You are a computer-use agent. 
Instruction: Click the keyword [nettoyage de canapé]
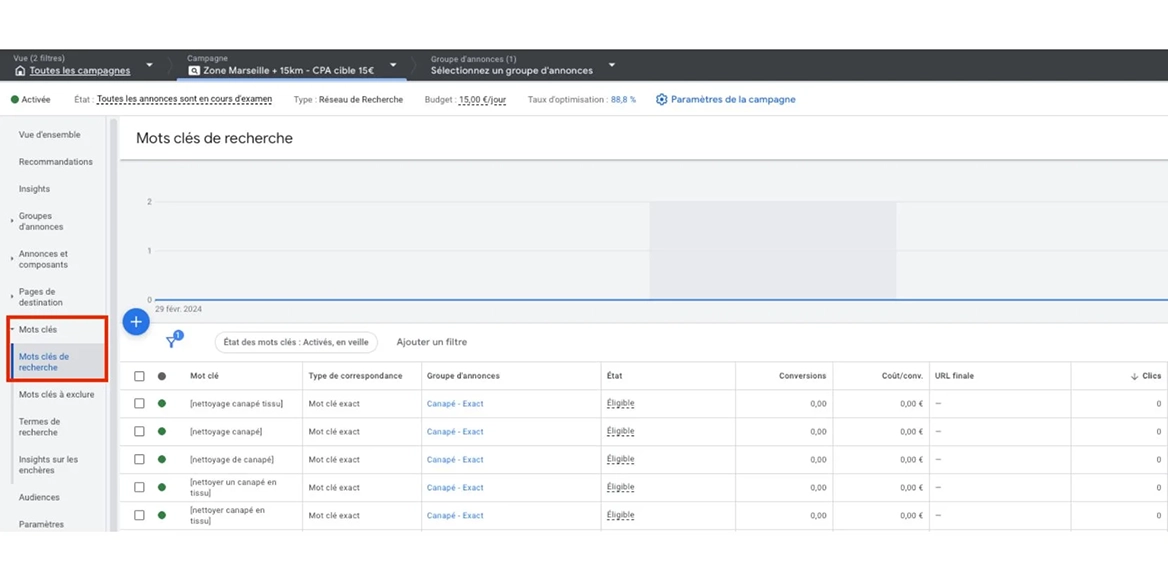coord(232,460)
